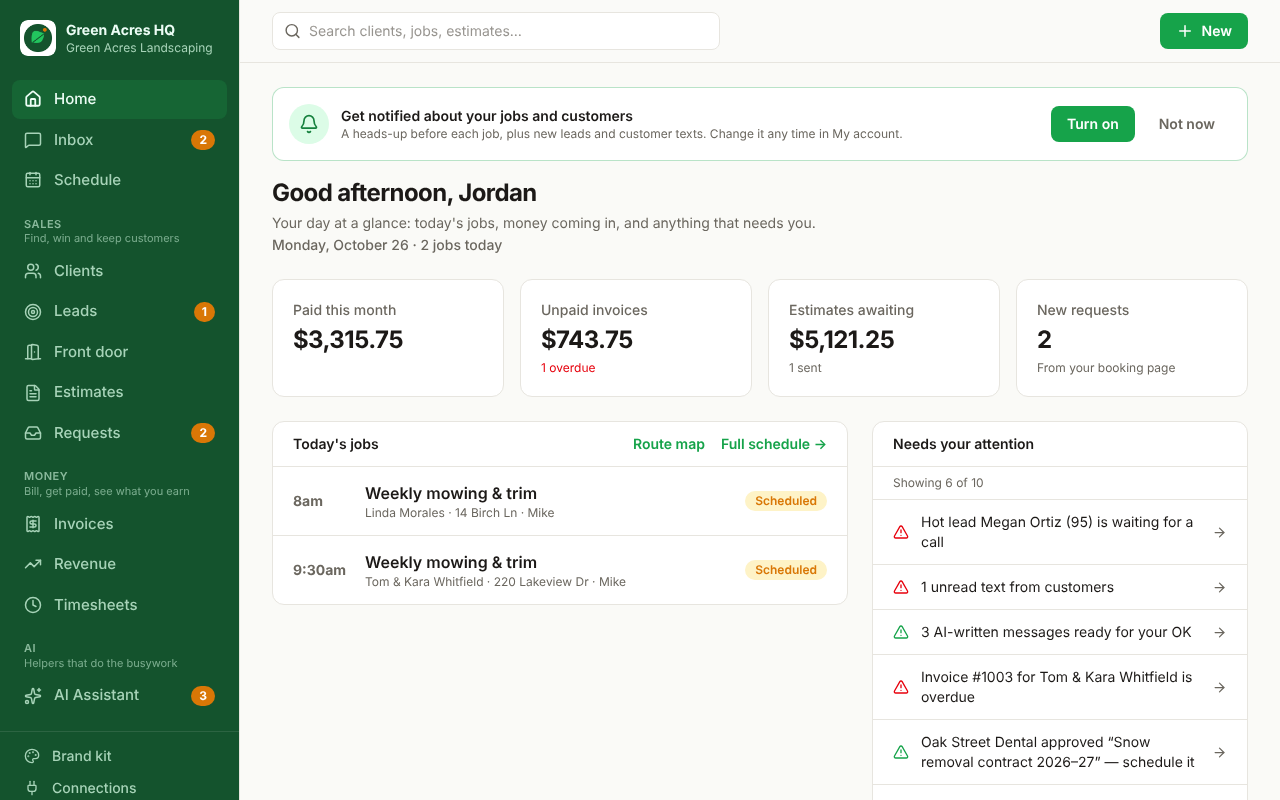The height and width of the screenshot is (800, 1280).
Task: Focus the search clients, jobs, estimates field
Action: click(496, 31)
